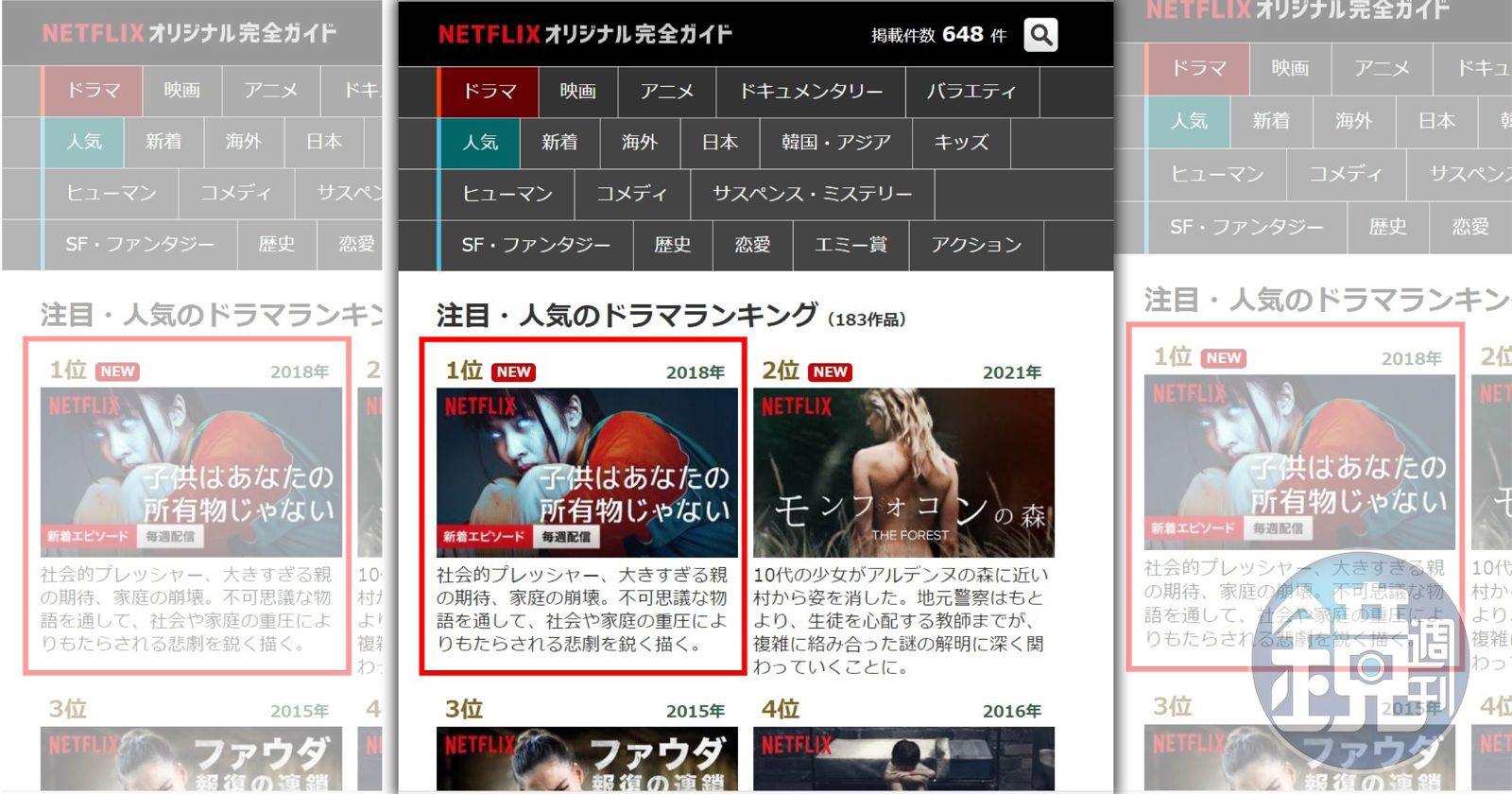Click the NETFLIXオリジナル完全ガイド site logo
This screenshot has height=794, width=1512.
coord(585,35)
